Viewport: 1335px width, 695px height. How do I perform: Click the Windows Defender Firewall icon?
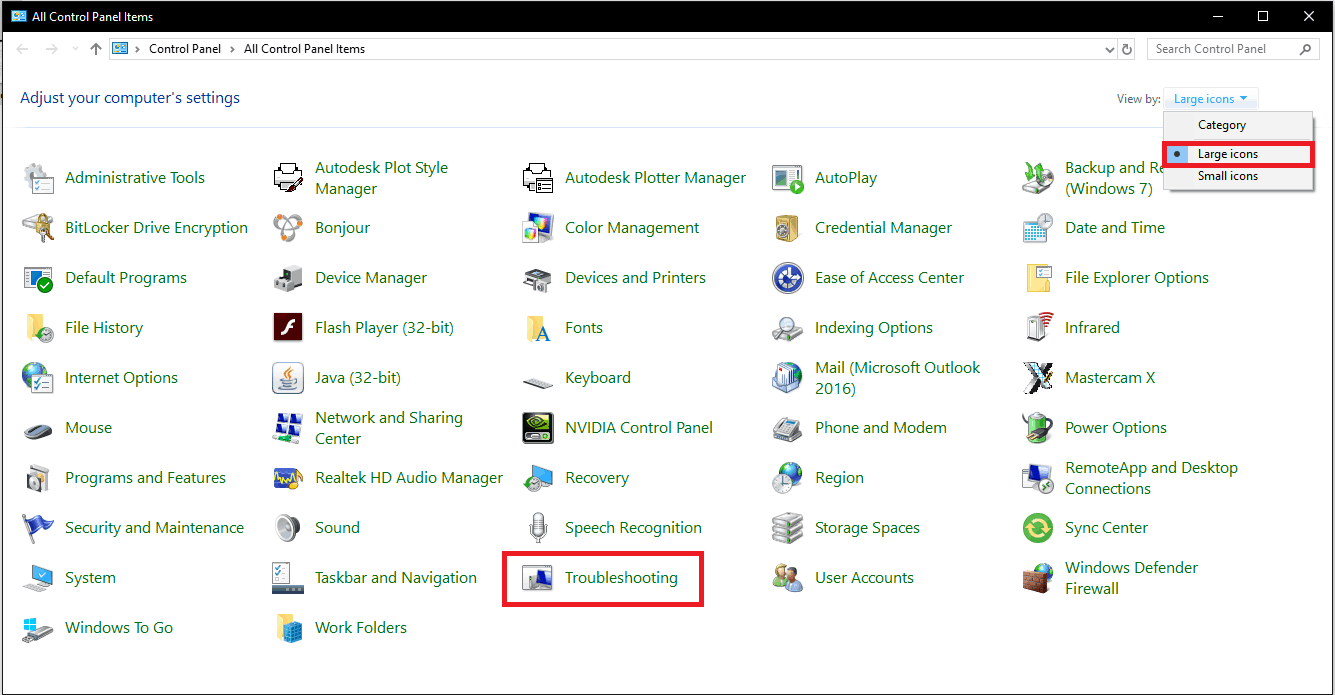[1038, 578]
